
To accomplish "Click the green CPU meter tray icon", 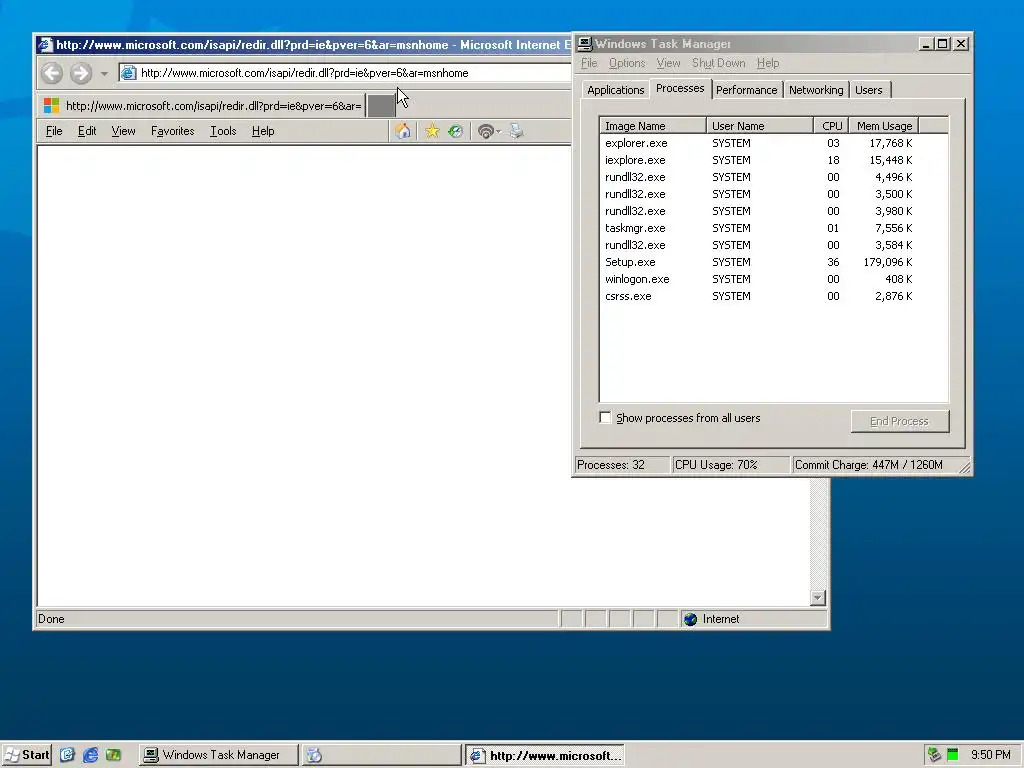I will point(953,755).
